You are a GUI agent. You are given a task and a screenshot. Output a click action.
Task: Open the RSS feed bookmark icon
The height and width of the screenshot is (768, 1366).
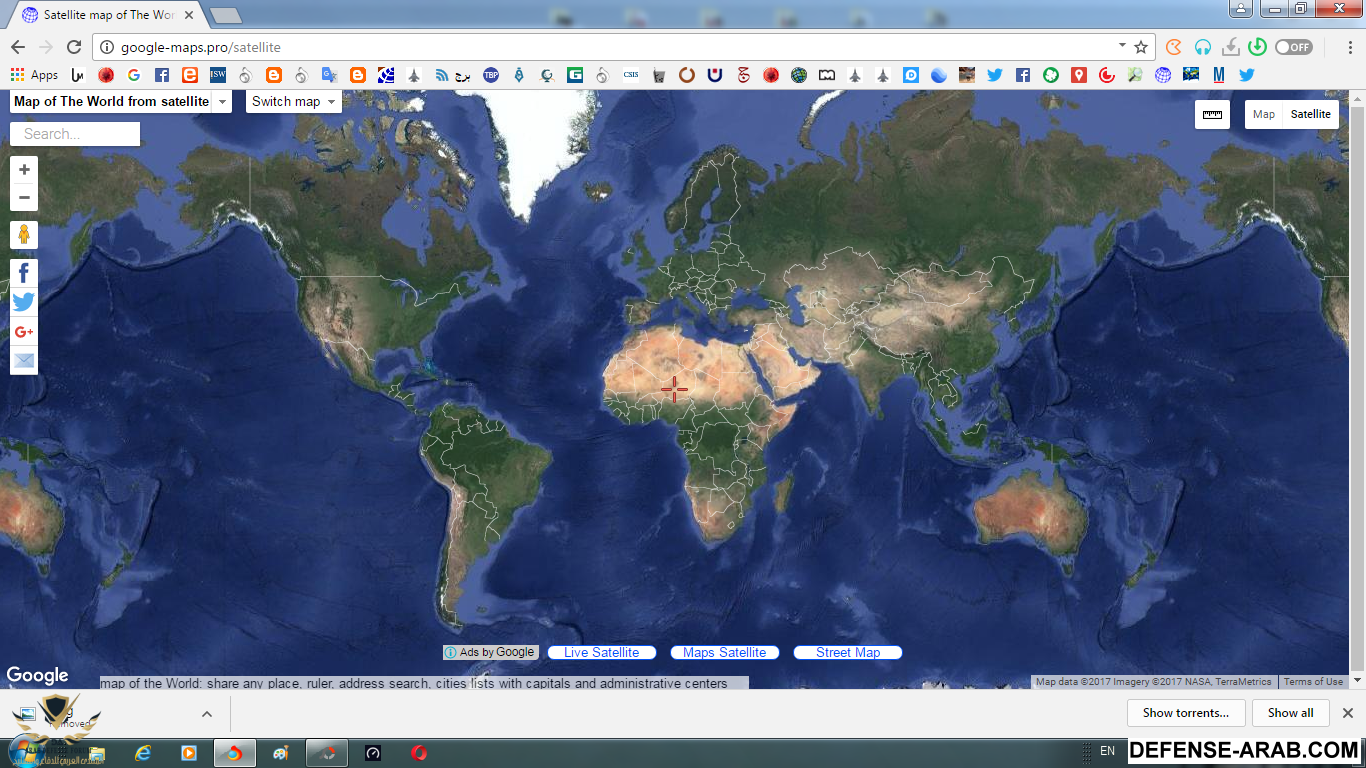[x=441, y=75]
